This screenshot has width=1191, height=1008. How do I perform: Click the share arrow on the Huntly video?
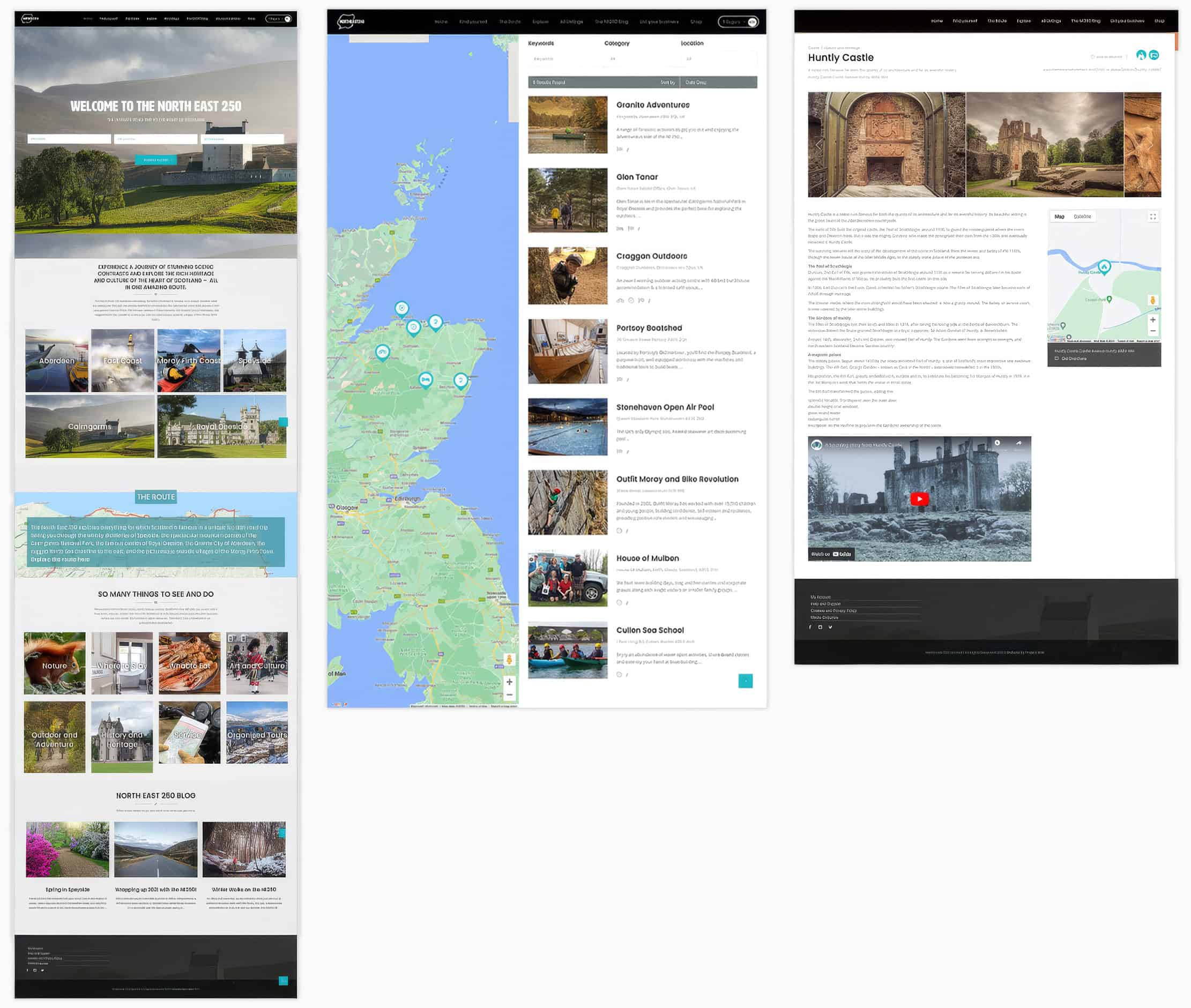(1018, 443)
